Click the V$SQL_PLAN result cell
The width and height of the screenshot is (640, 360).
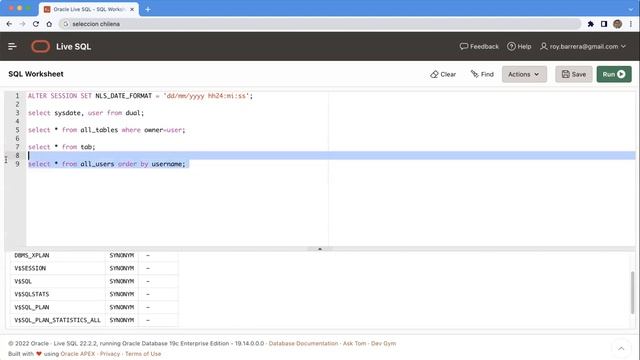click(58, 307)
